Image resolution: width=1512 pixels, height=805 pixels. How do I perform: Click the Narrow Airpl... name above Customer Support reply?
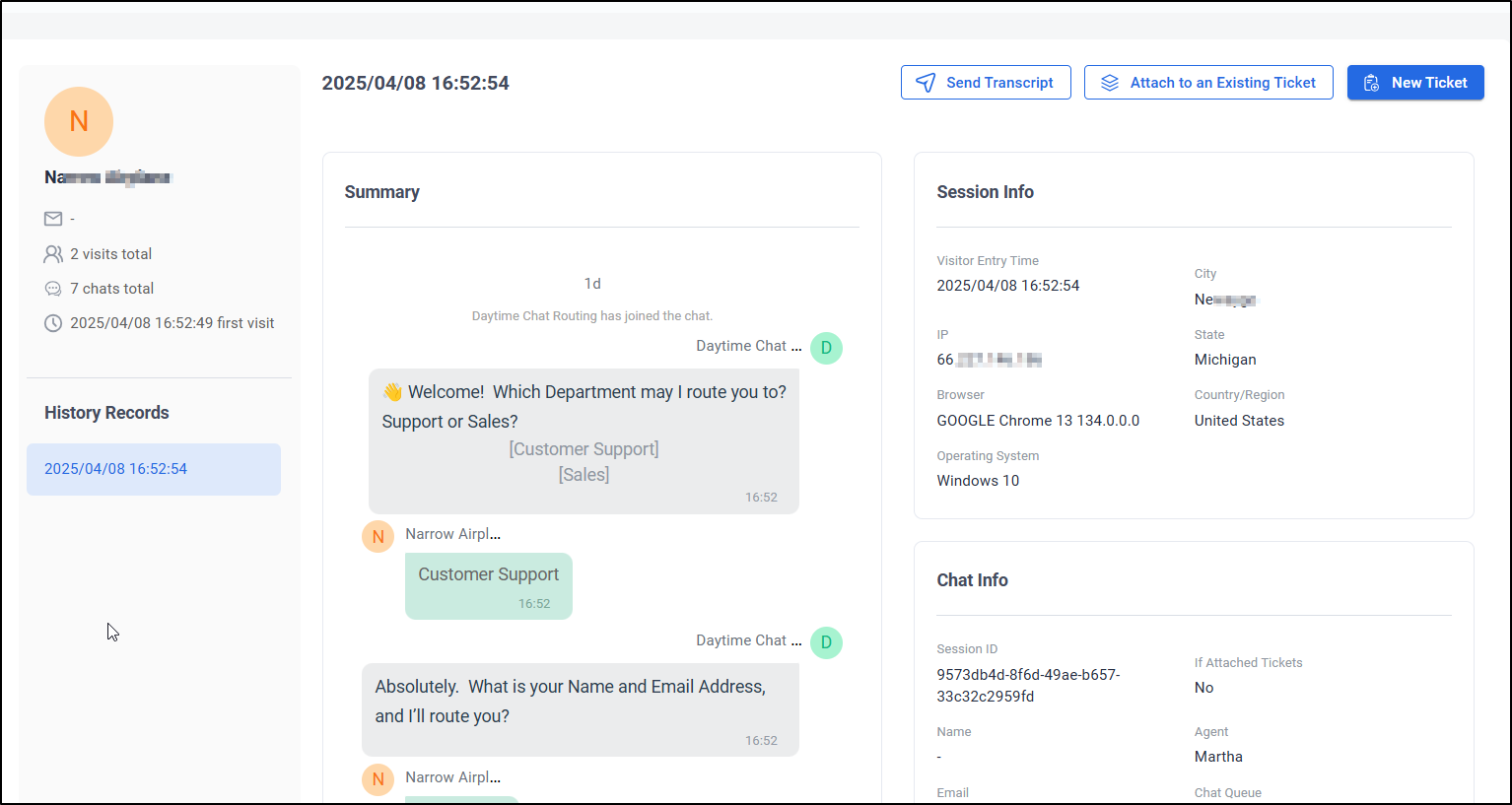point(452,534)
